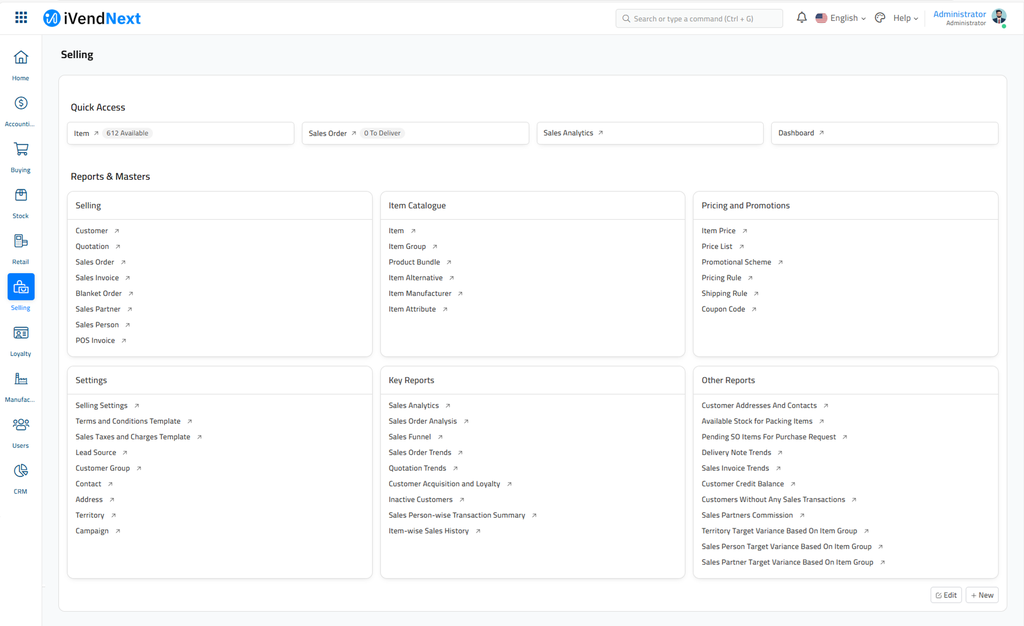
Task: Open the Sales Invoice link
Action: (97, 278)
